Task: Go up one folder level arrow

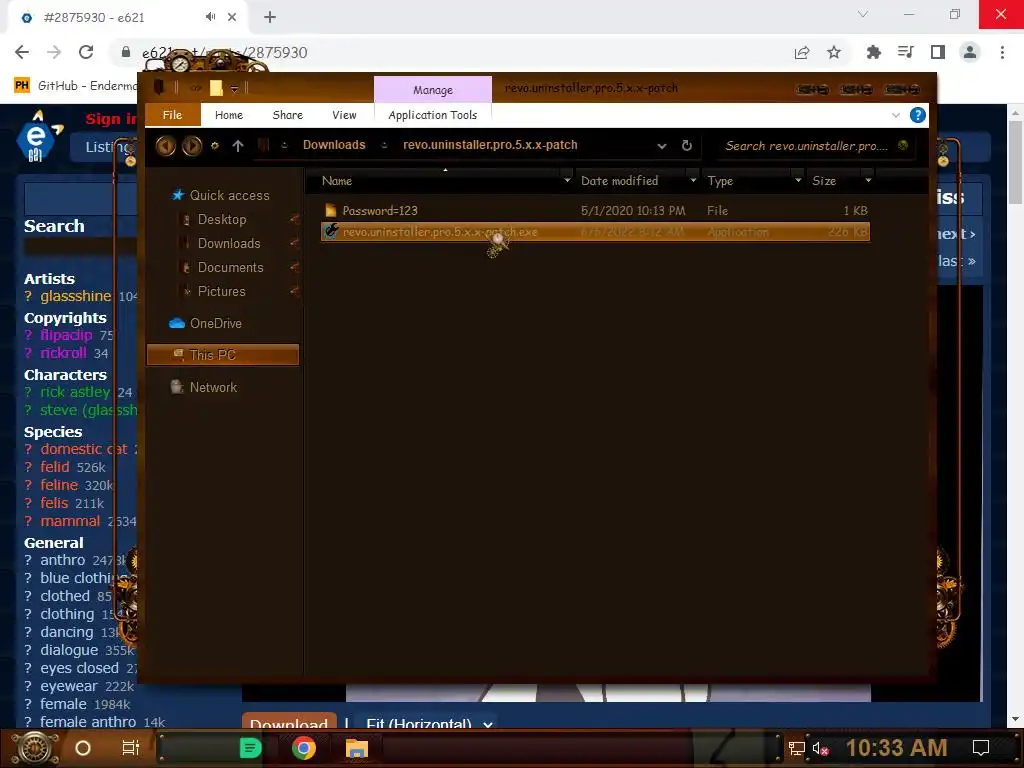Action: pyautogui.click(x=238, y=146)
